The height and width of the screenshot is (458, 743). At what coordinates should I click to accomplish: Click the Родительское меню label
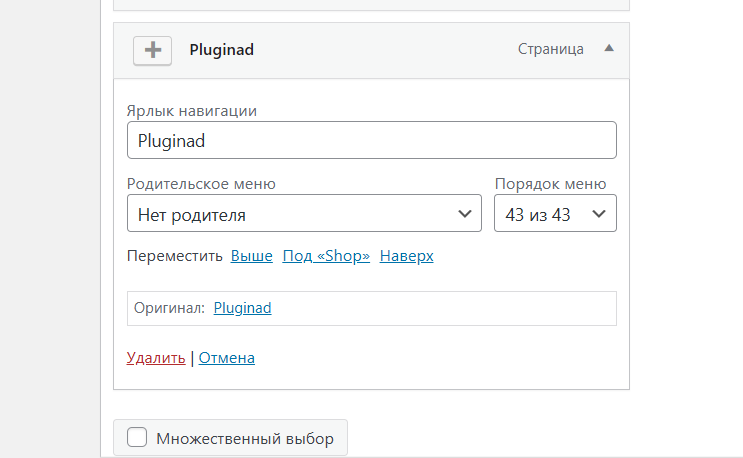(x=201, y=184)
